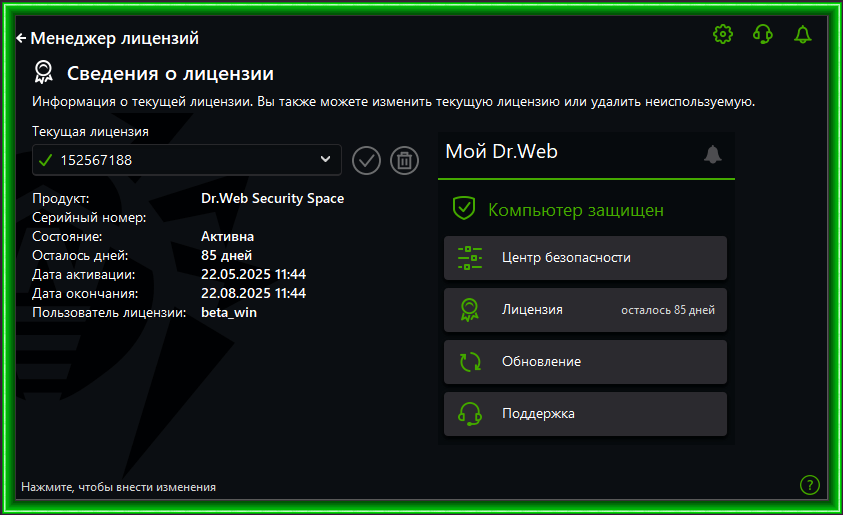Click the Осталось дней label

[x=80, y=256]
